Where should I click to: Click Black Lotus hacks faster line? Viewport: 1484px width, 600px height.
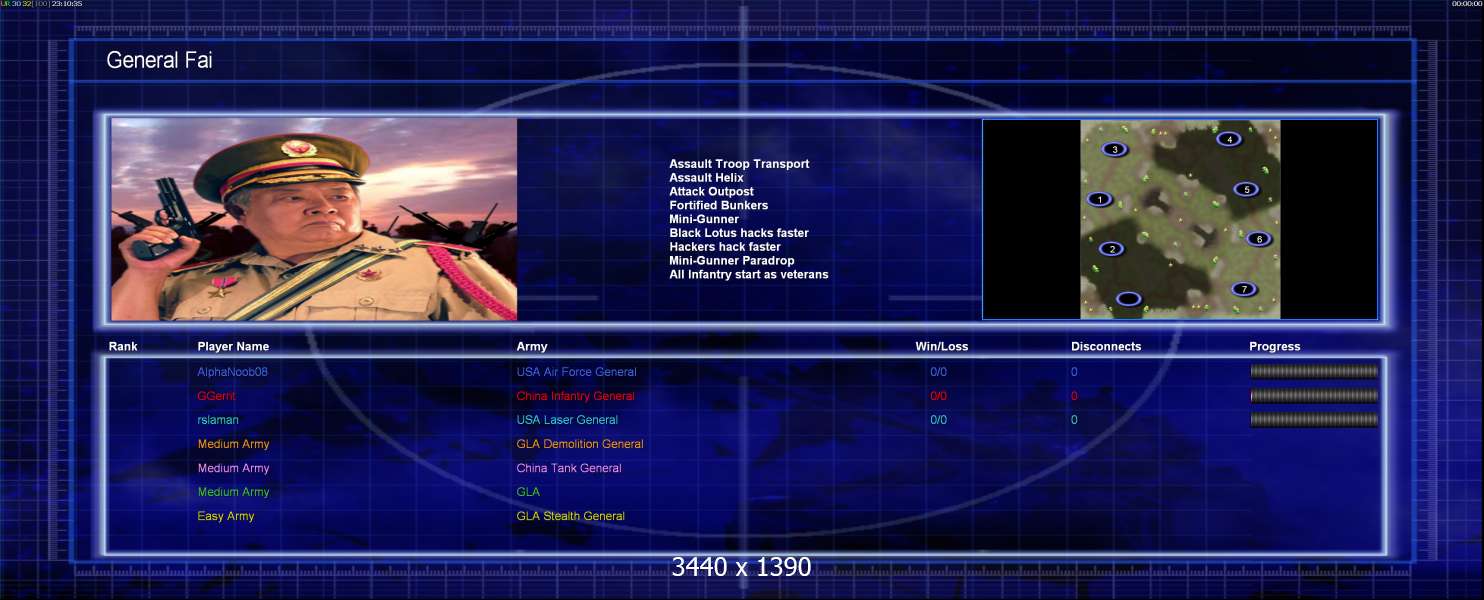(739, 233)
